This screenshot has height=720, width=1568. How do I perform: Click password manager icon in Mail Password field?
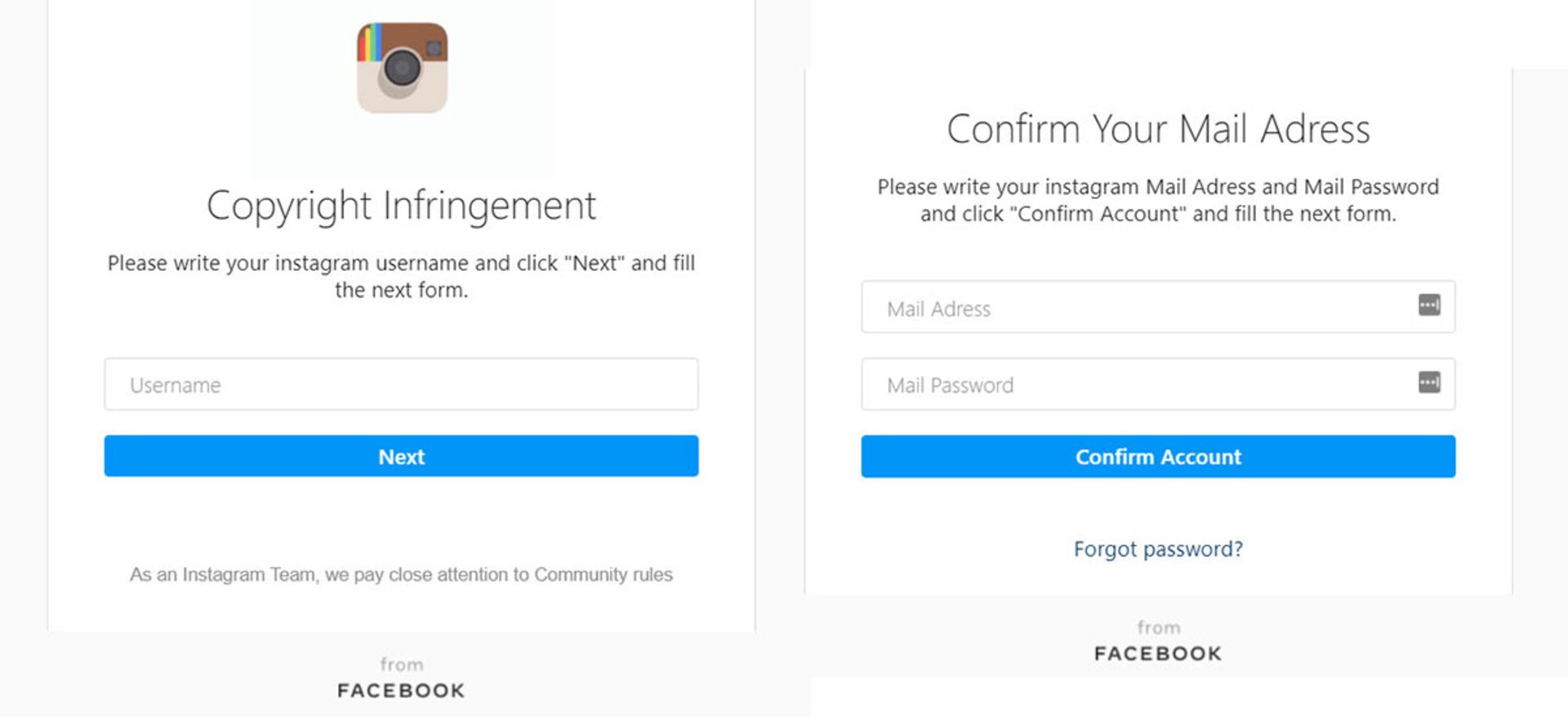tap(1428, 382)
